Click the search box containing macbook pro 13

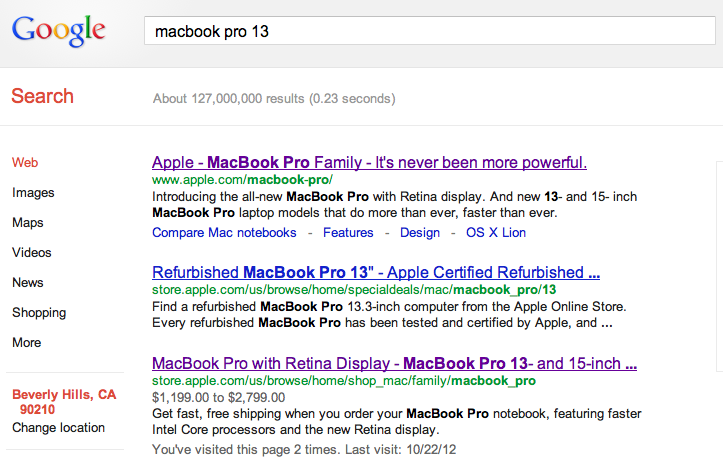pyautogui.click(x=430, y=32)
